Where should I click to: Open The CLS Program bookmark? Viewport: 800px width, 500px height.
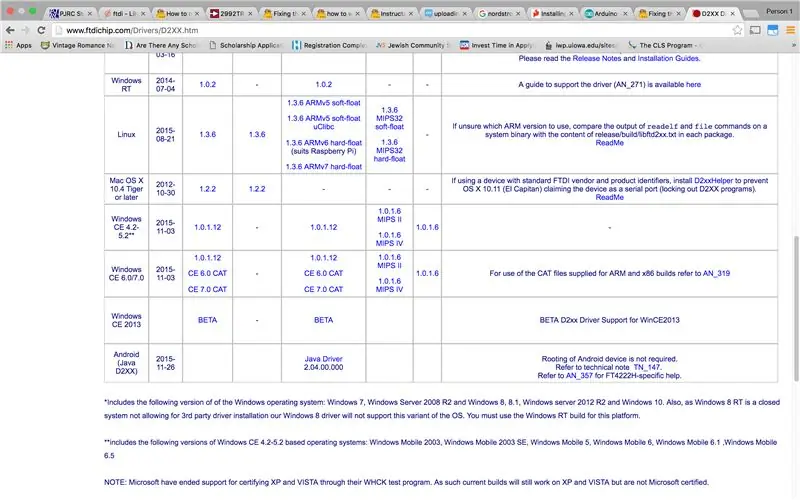coord(664,45)
